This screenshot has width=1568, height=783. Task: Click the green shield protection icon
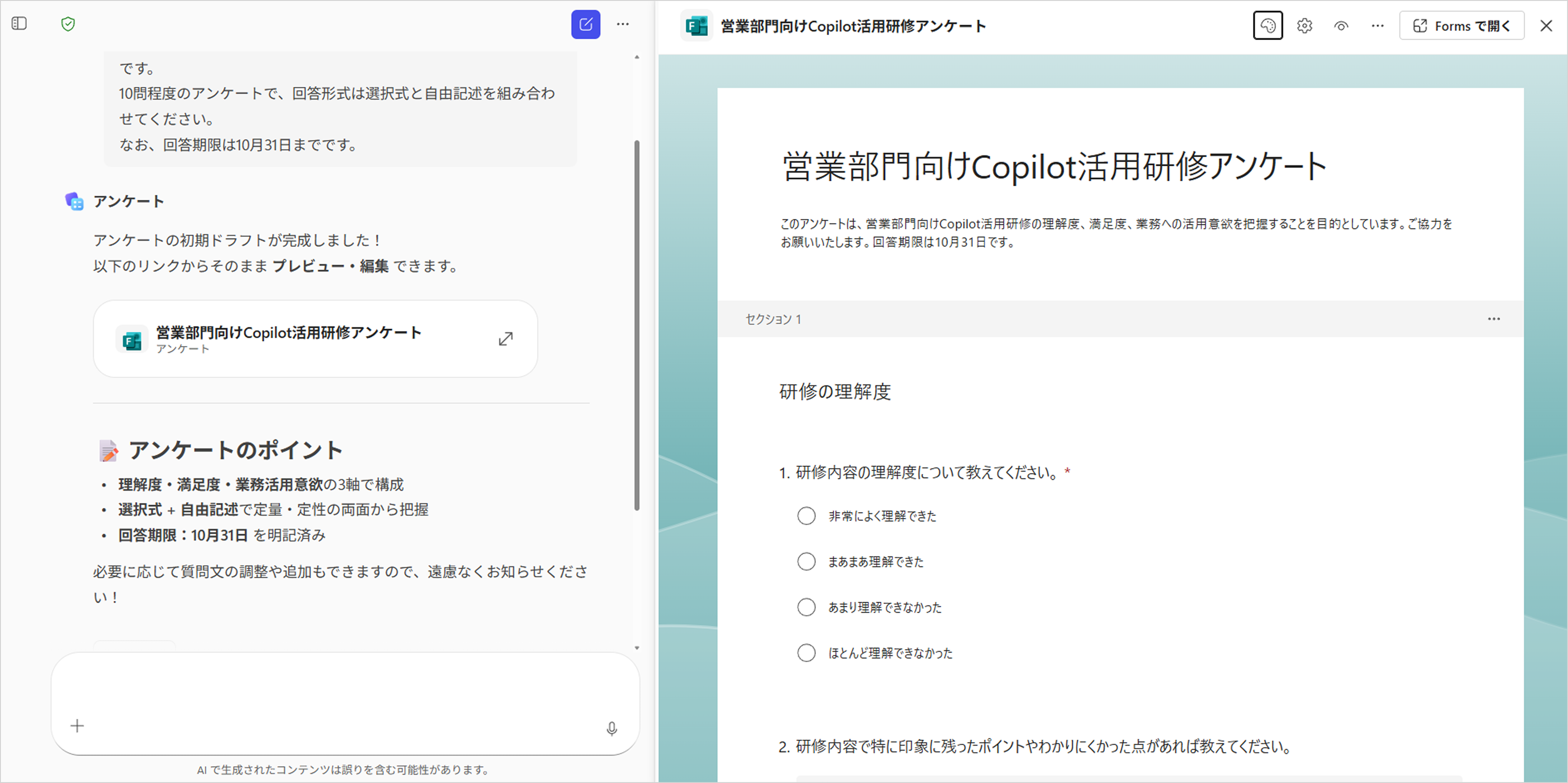tap(68, 24)
